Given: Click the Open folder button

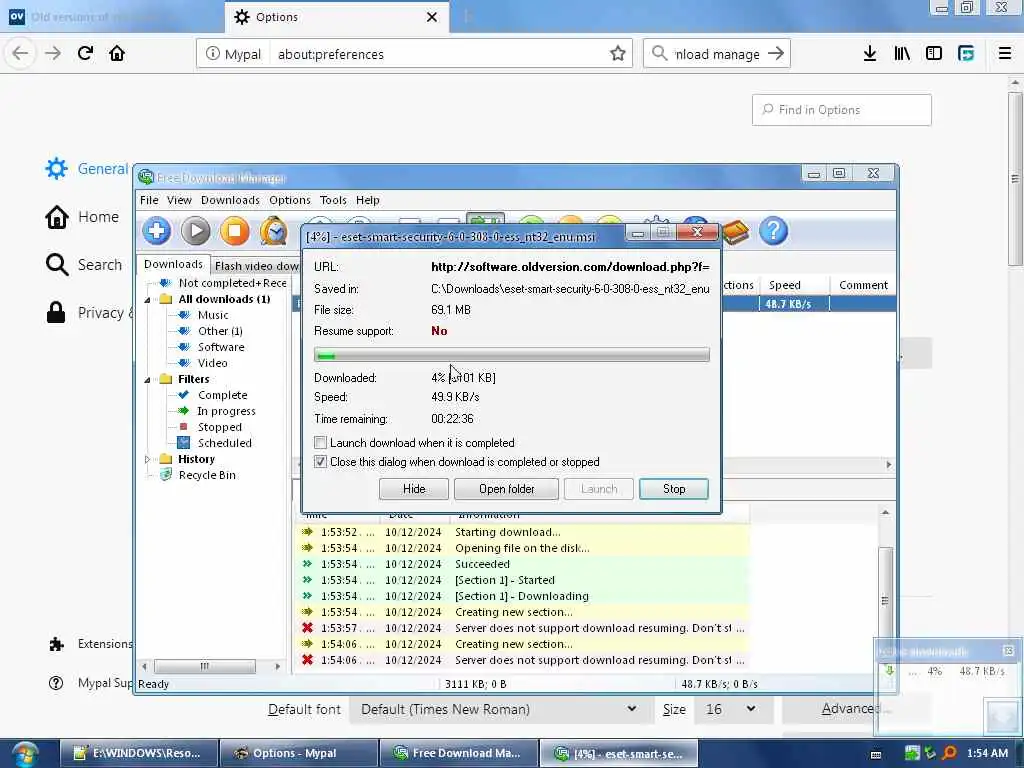Looking at the screenshot, I should pyautogui.click(x=506, y=489).
